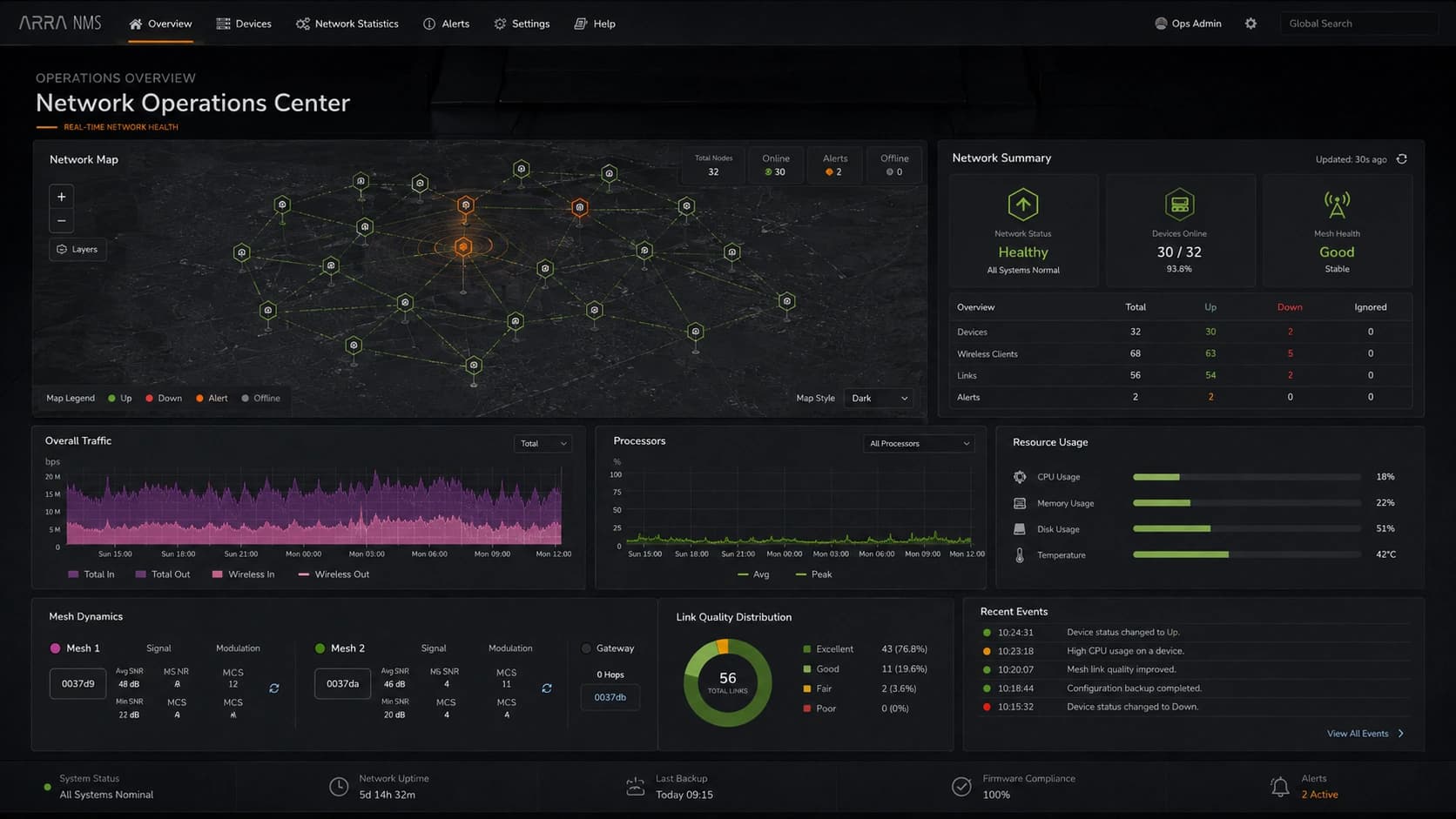Refresh the Network Summary panel
The image size is (1456, 819).
1402,159
